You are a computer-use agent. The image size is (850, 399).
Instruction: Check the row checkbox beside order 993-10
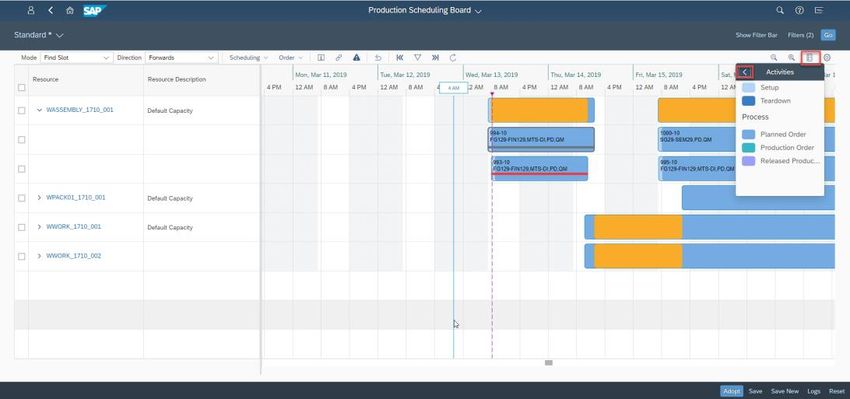(22, 169)
